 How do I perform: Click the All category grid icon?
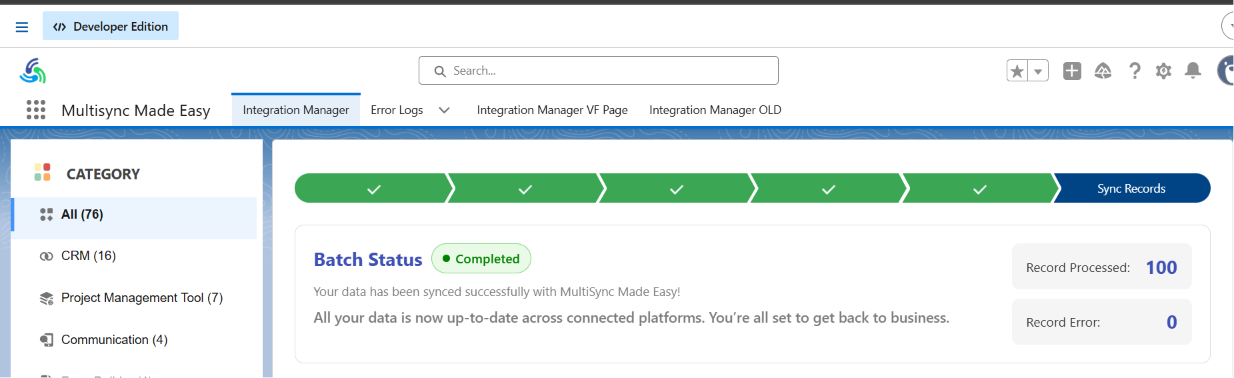[x=46, y=214]
